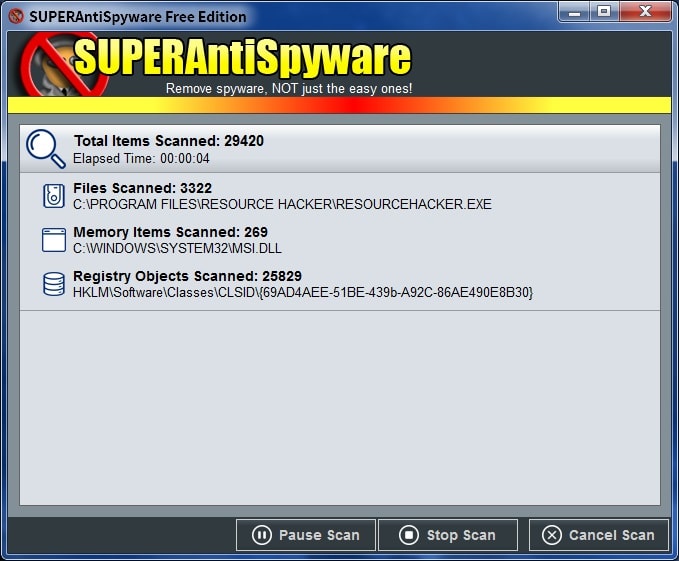679x561 pixels.
Task: Click the 'Remove spyware, NOT just the easy ones!' tagline
Action: click(289, 88)
